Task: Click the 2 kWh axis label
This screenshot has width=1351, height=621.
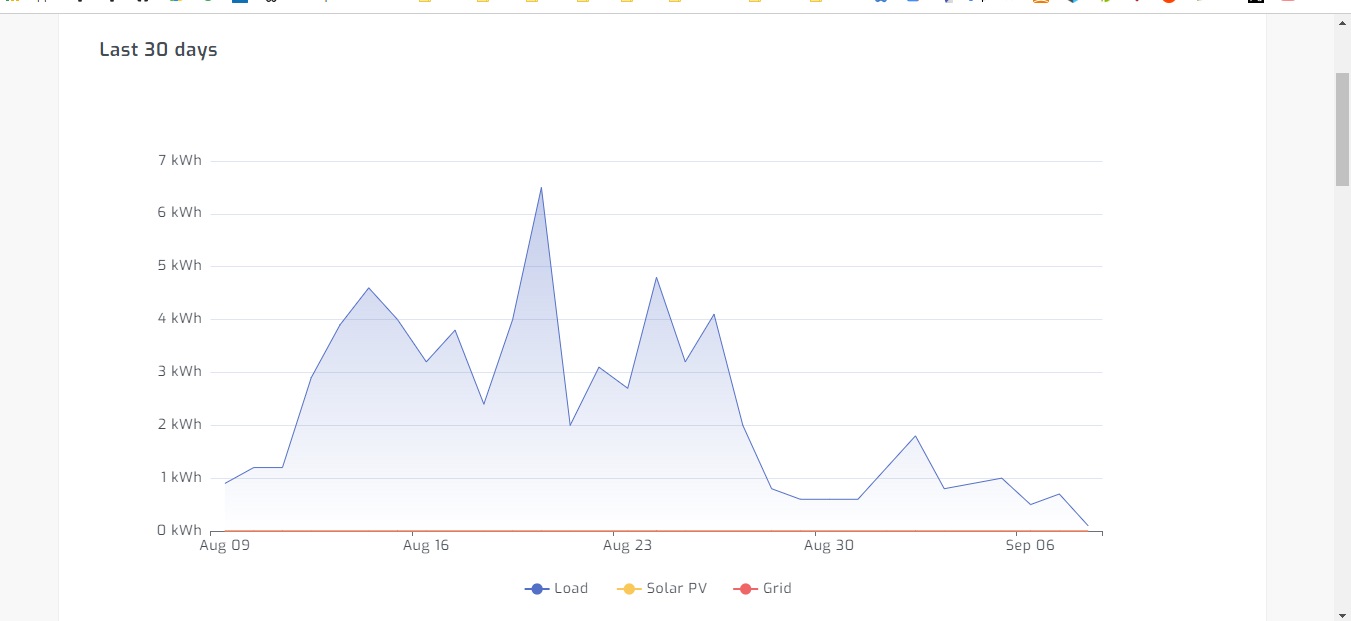Action: tap(179, 424)
